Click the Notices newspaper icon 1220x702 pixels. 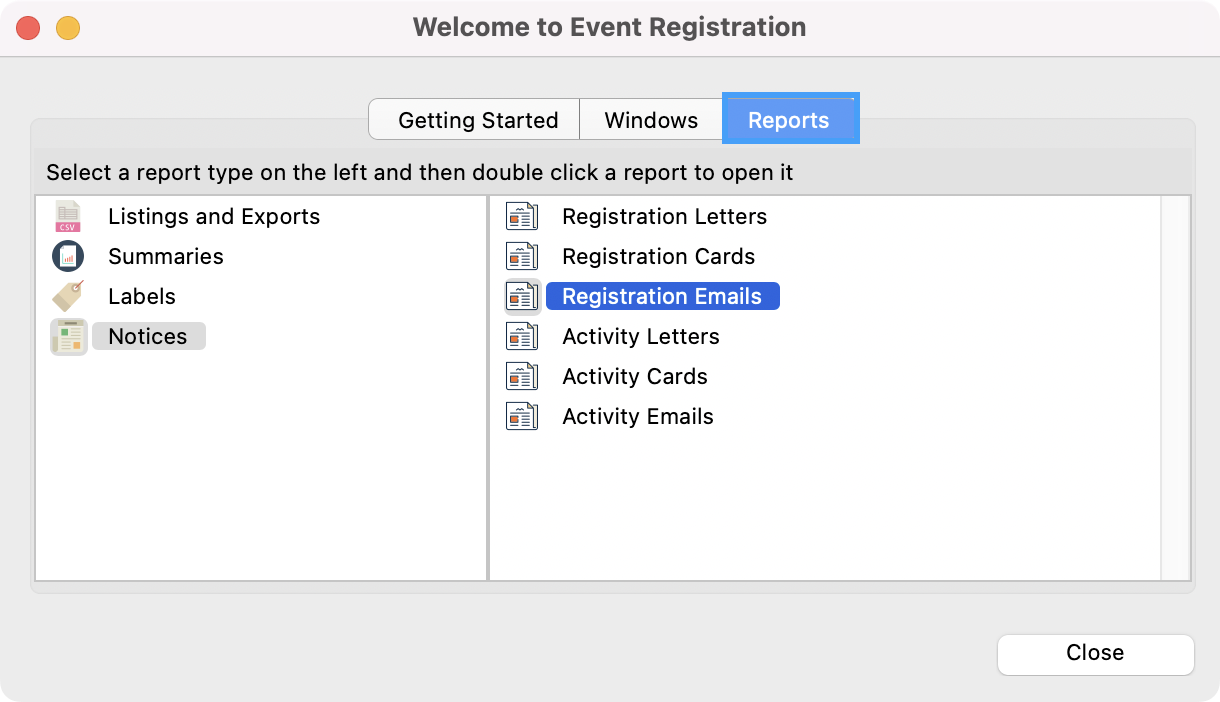click(x=68, y=337)
